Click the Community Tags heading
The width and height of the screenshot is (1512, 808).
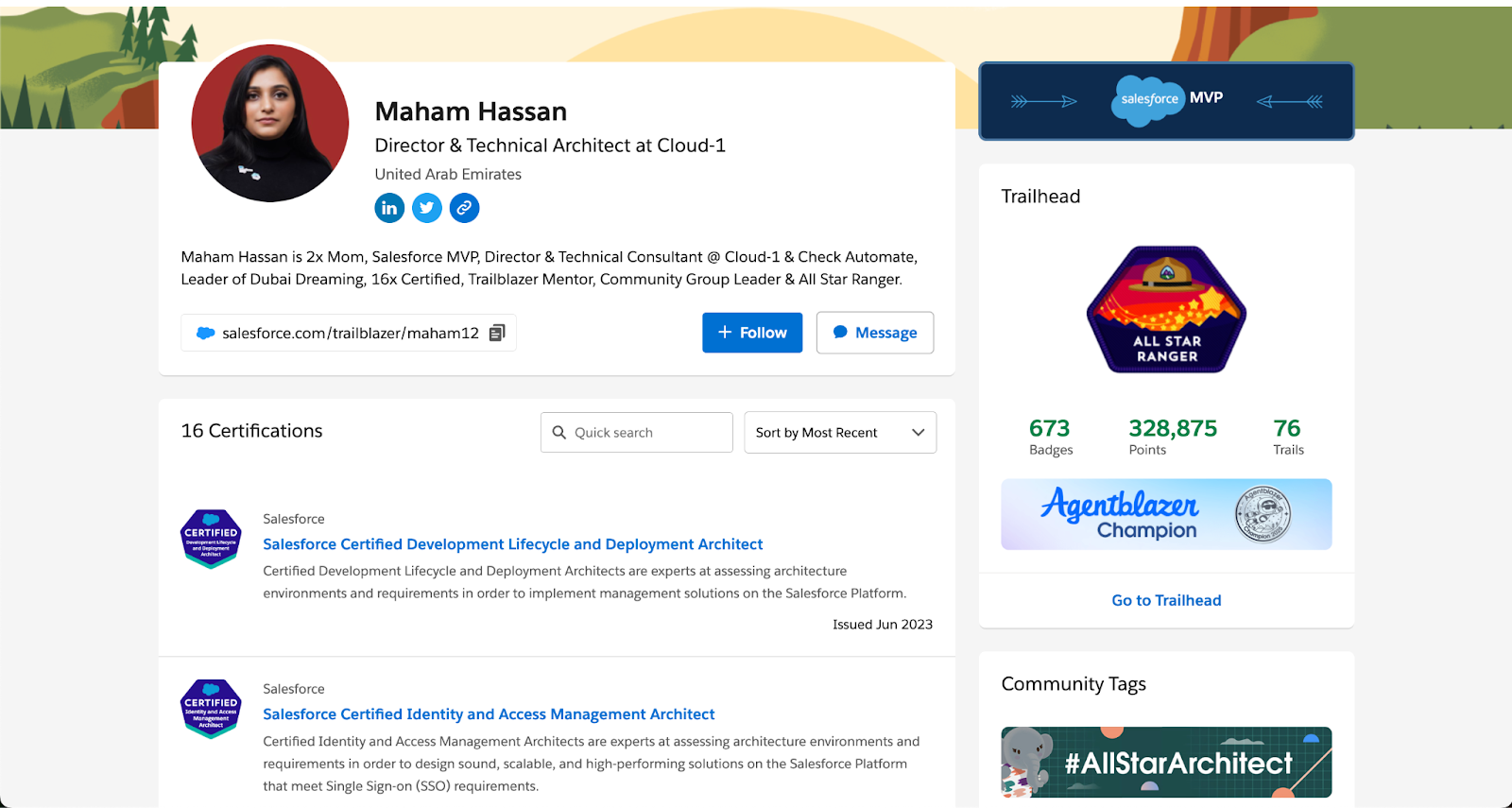[x=1074, y=684]
